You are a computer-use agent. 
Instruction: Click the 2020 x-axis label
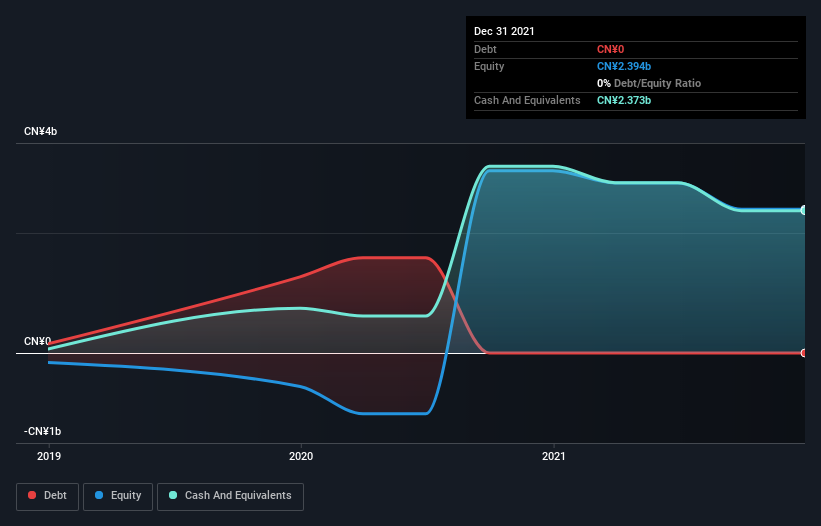(x=301, y=456)
